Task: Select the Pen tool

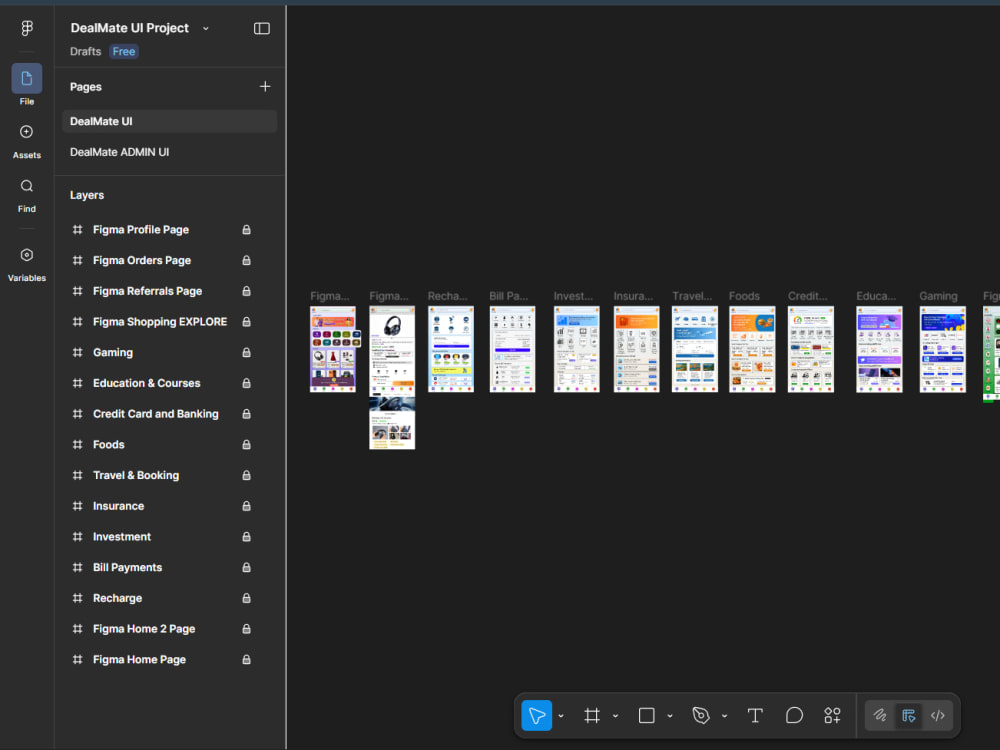Action: point(701,716)
